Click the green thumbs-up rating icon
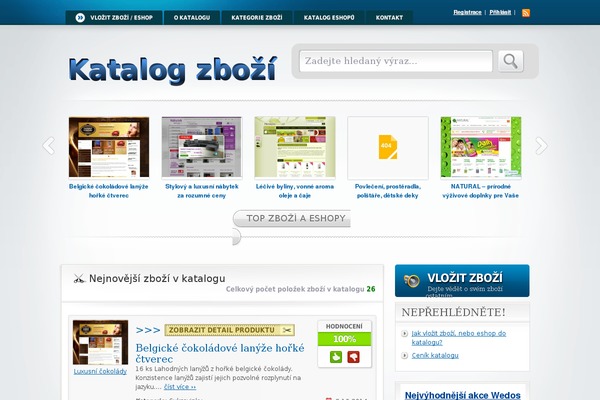600x400 pixels. click(336, 357)
